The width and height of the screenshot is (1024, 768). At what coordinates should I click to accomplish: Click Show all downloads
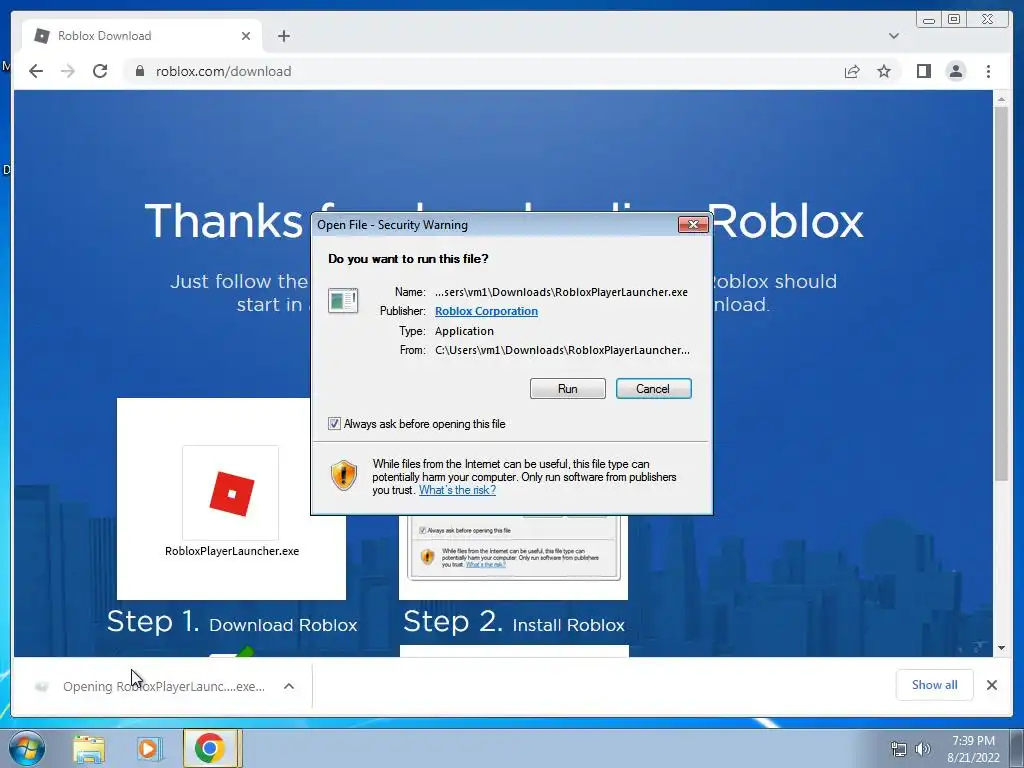(935, 684)
